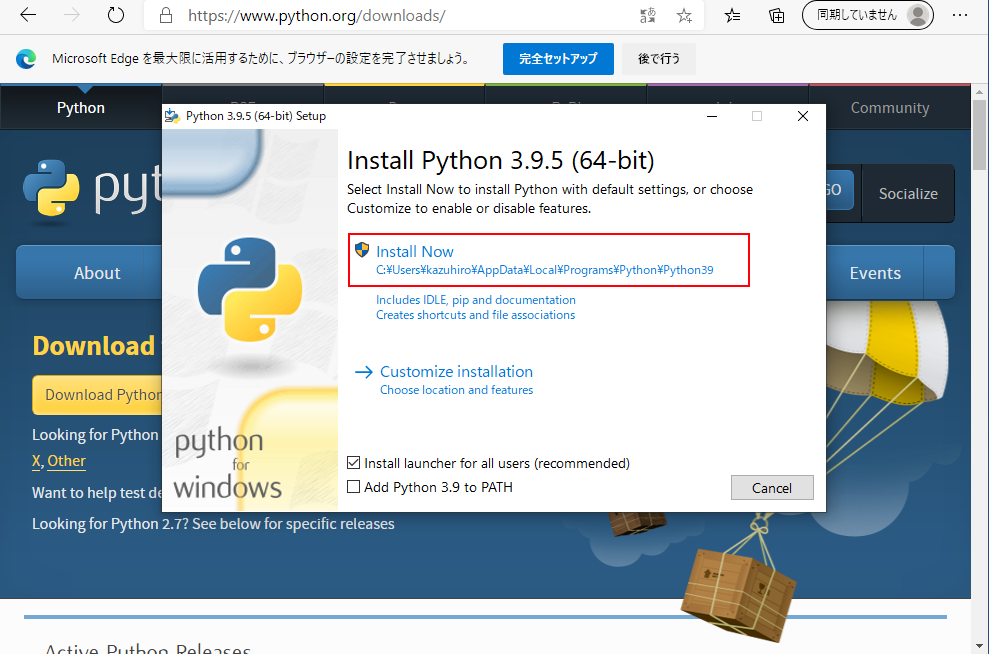Viewport: 989px width, 654px height.
Task: Click the lock icon in the address bar
Action: click(x=166, y=16)
